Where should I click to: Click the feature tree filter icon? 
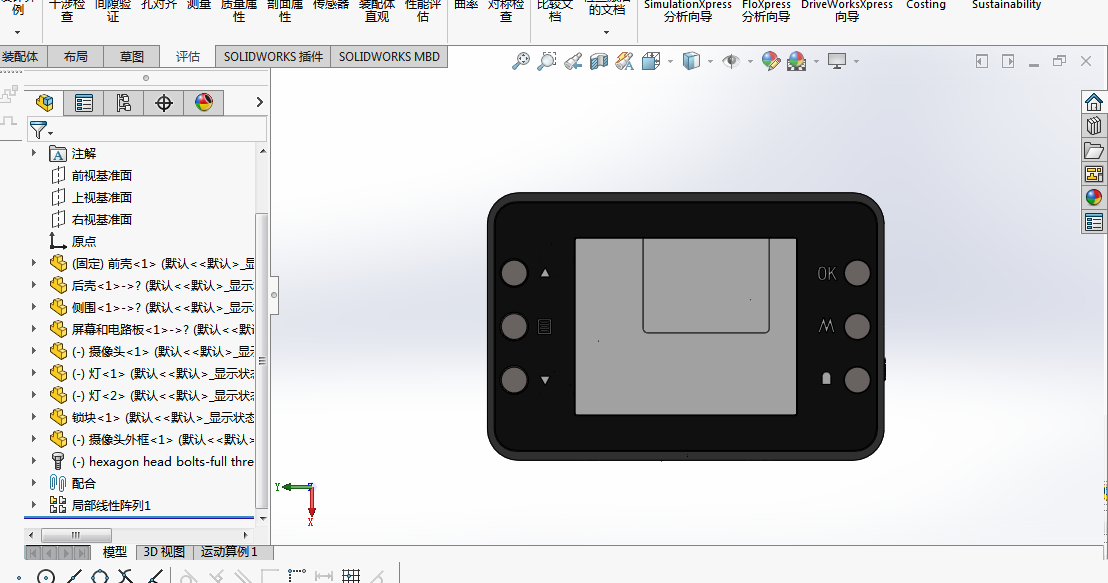[x=40, y=130]
